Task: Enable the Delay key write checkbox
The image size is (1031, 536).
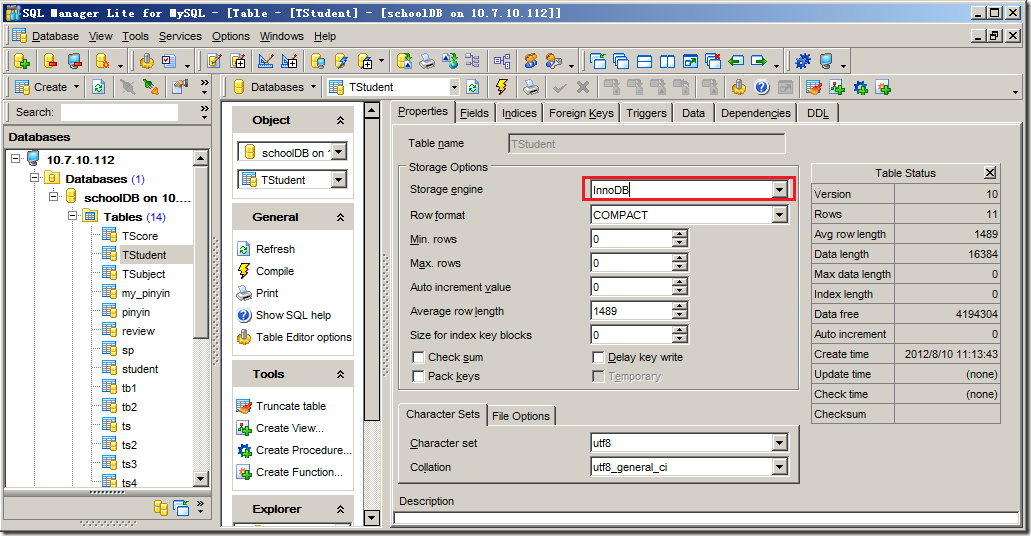Action: pyautogui.click(x=598, y=357)
